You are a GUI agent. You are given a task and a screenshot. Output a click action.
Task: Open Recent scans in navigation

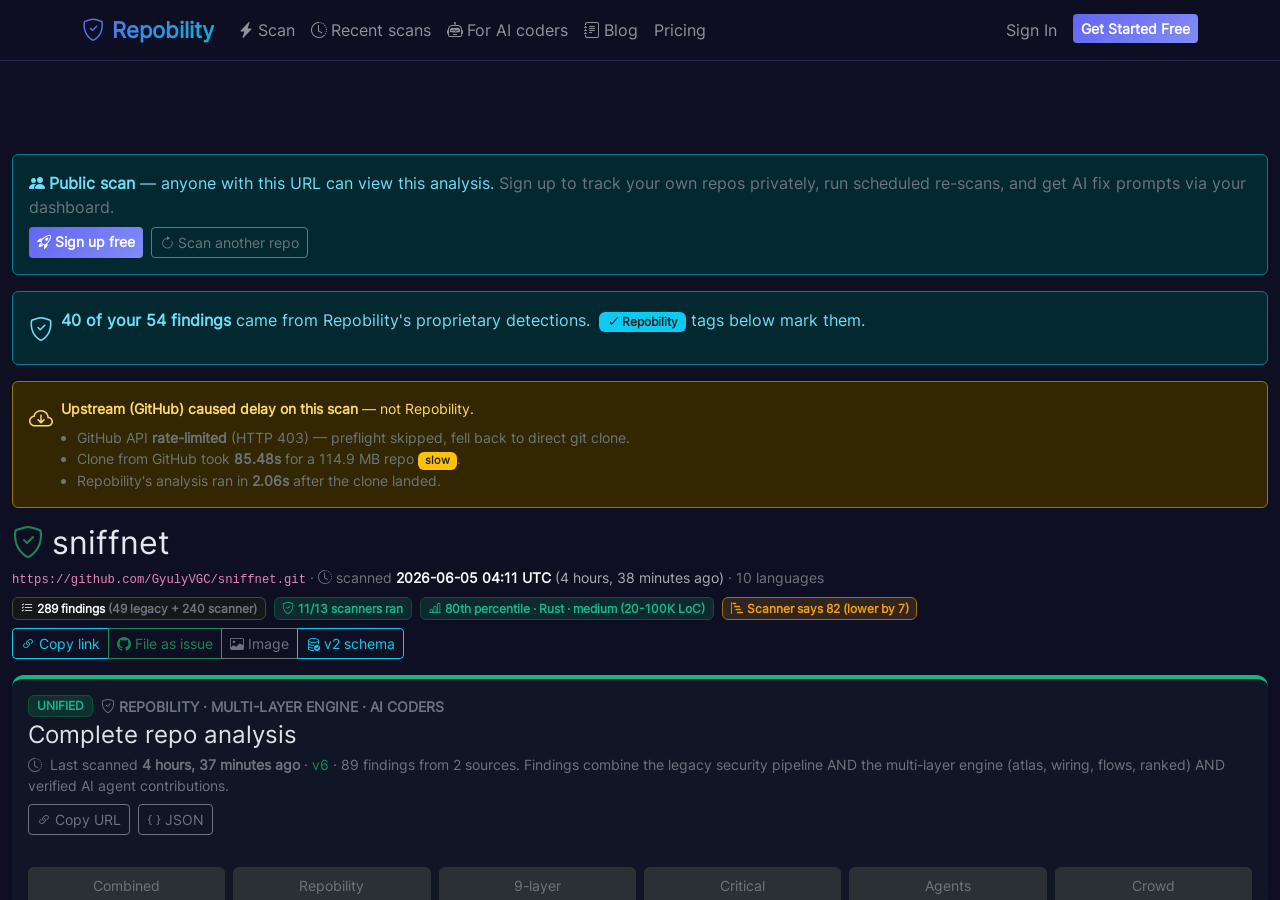371,30
